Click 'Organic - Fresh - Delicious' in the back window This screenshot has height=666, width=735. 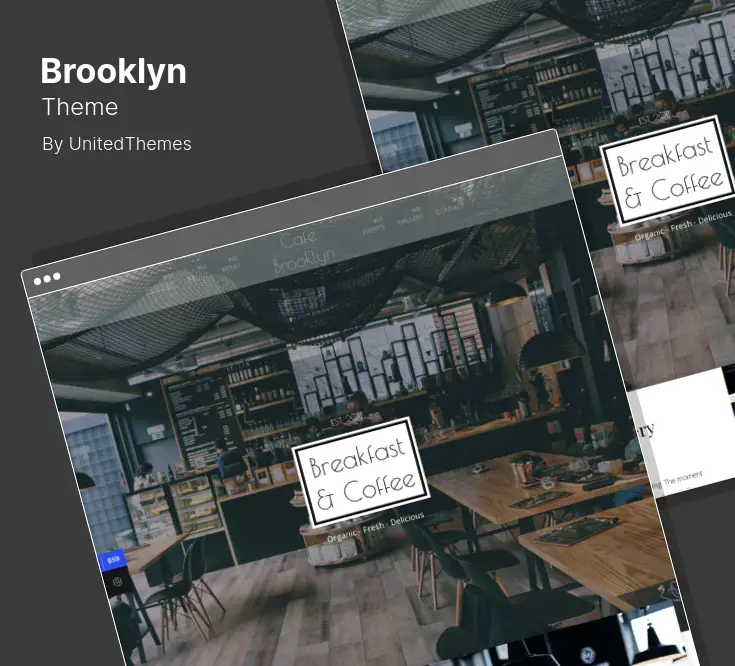tap(683, 225)
